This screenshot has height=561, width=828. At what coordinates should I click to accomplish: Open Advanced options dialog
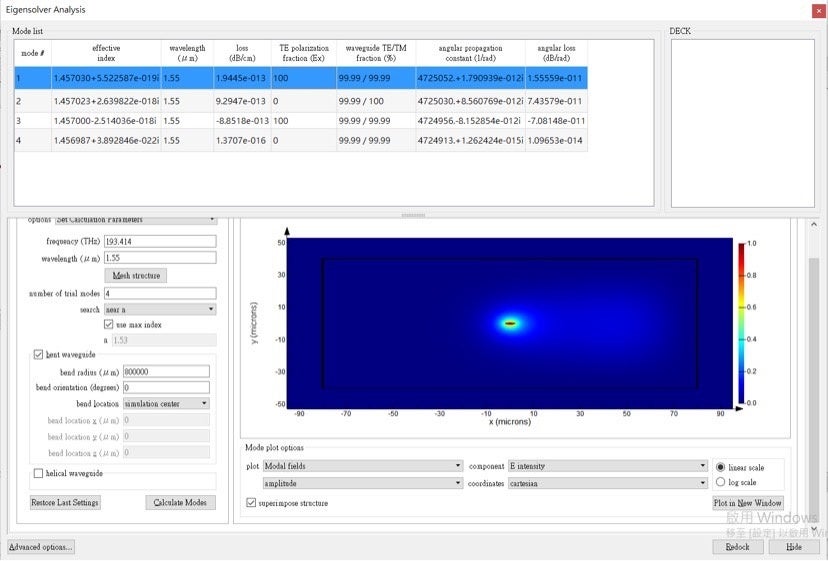point(41,547)
